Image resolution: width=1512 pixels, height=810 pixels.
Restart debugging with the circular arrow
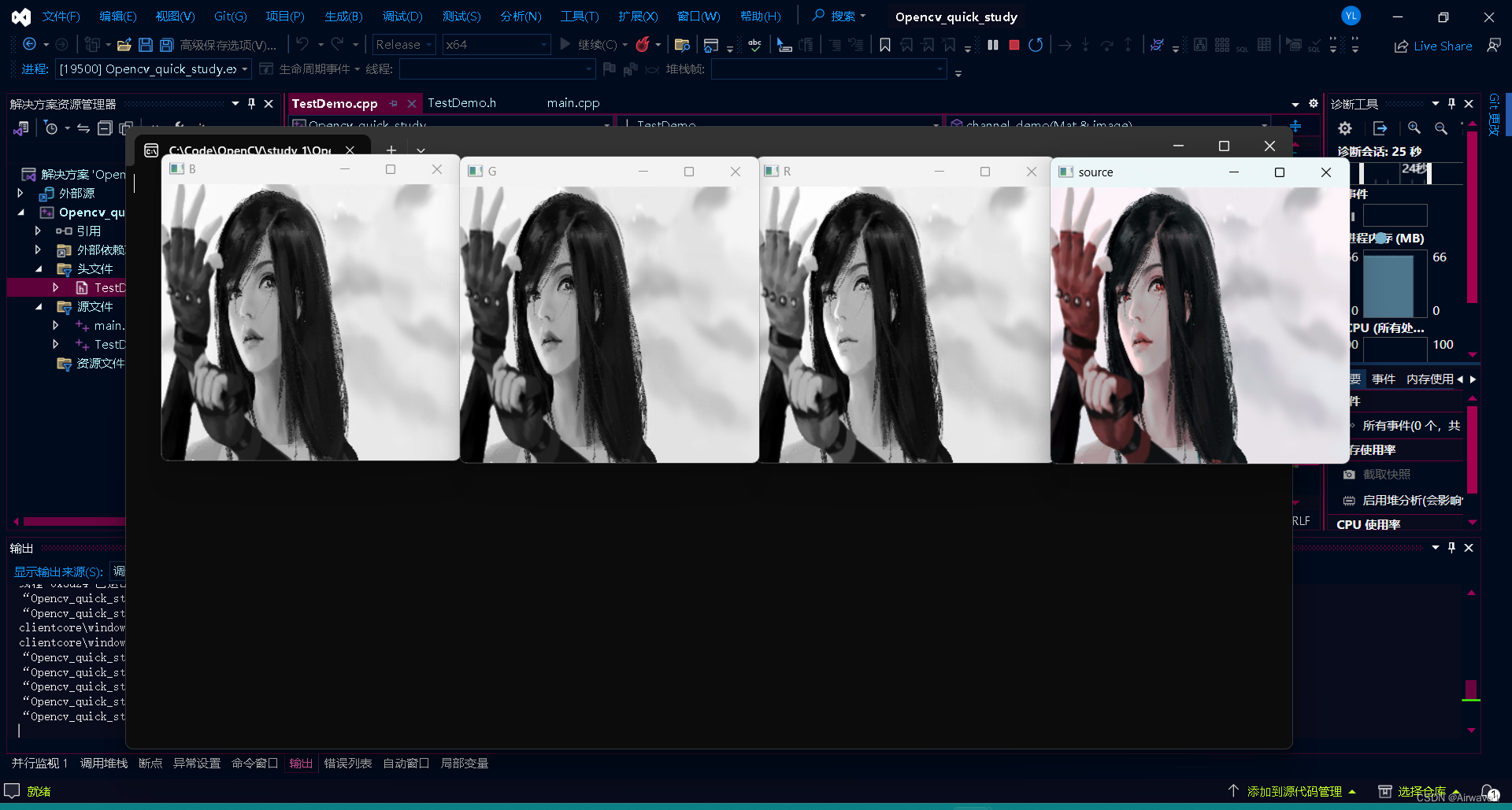1036,45
